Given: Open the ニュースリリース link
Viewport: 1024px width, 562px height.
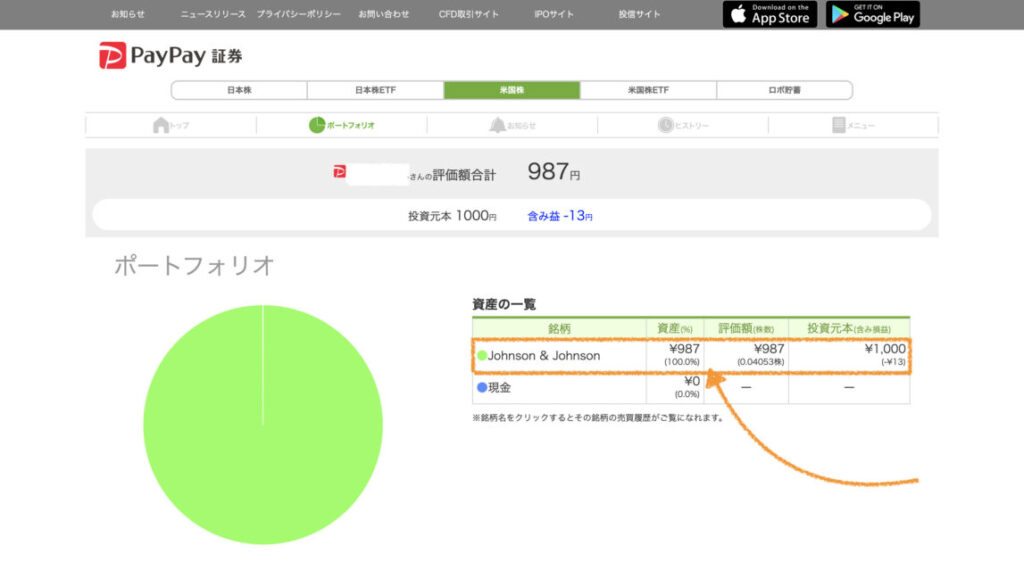Looking at the screenshot, I should 213,15.
